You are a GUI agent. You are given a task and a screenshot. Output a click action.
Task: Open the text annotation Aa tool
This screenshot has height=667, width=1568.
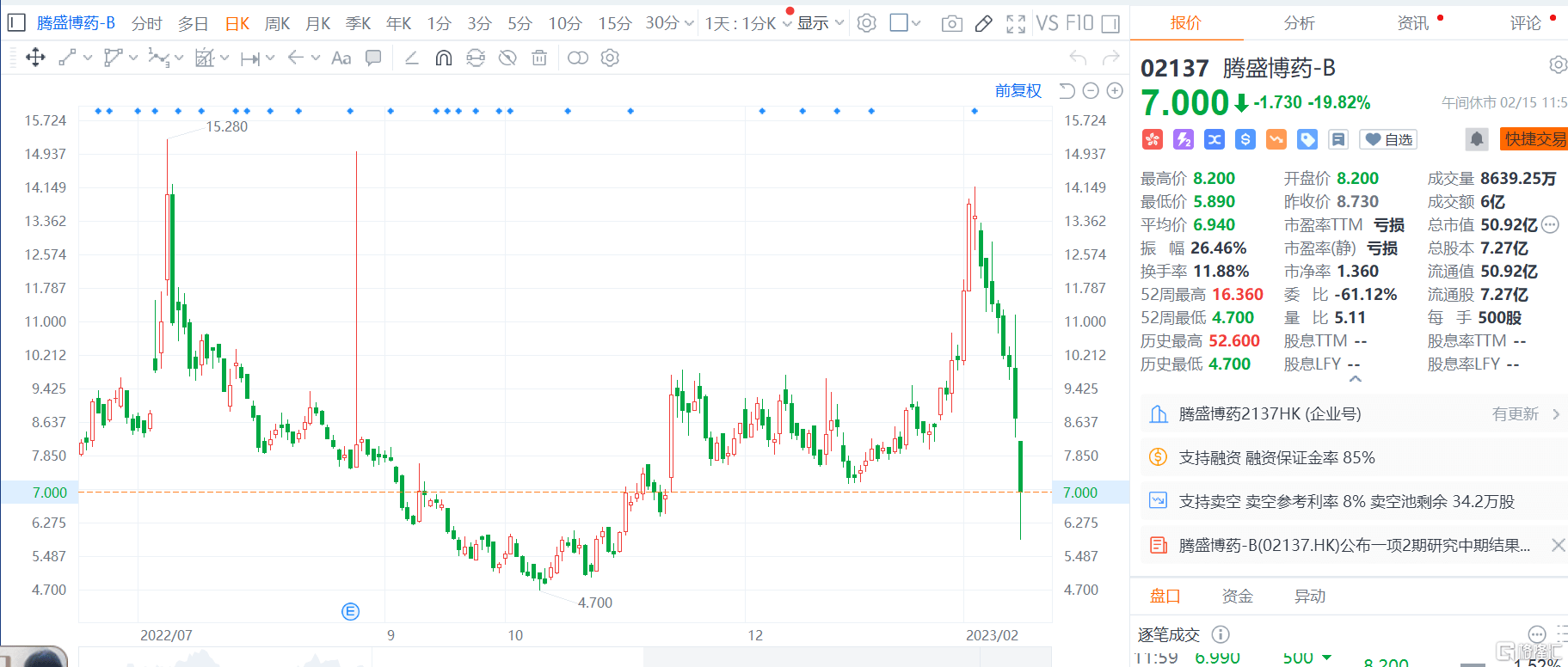[x=341, y=58]
